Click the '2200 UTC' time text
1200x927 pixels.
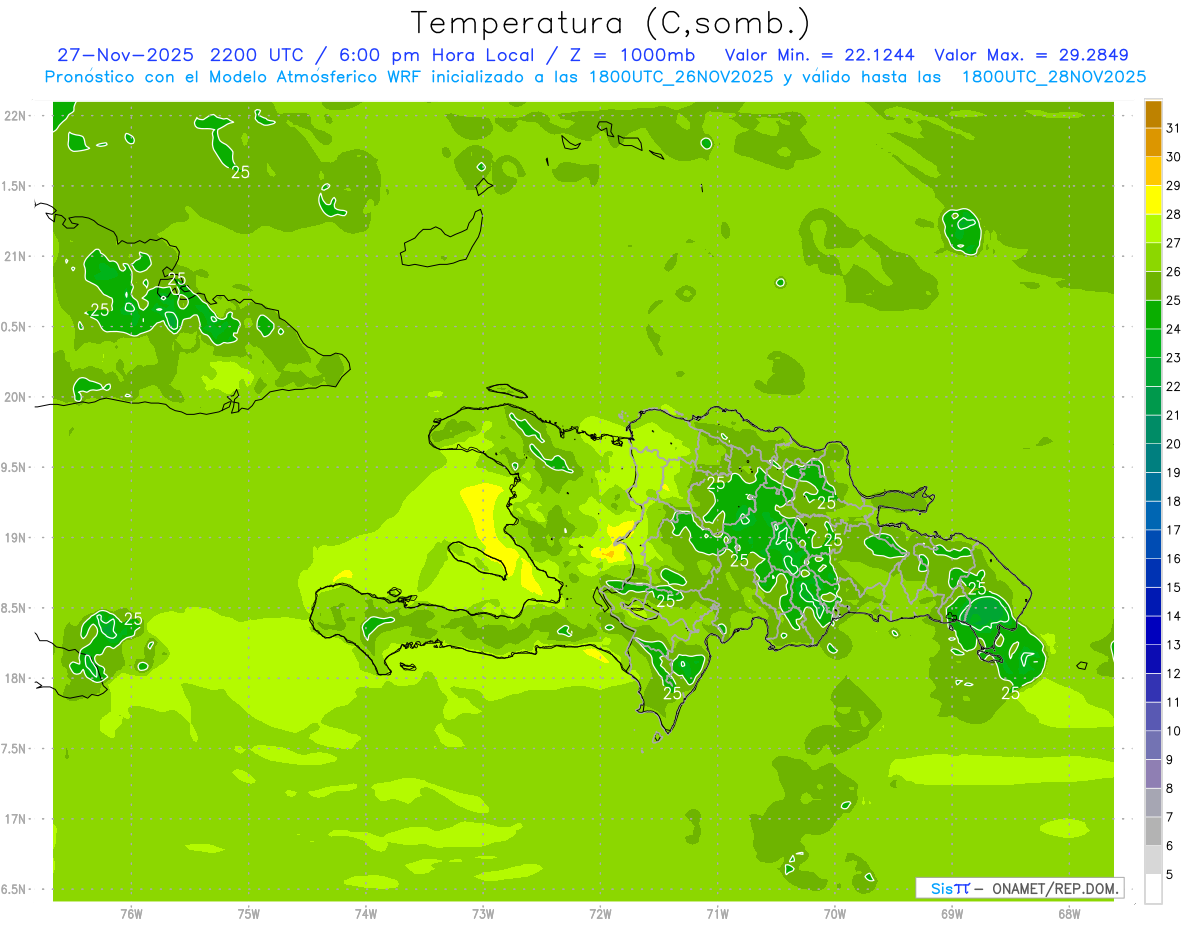256,55
